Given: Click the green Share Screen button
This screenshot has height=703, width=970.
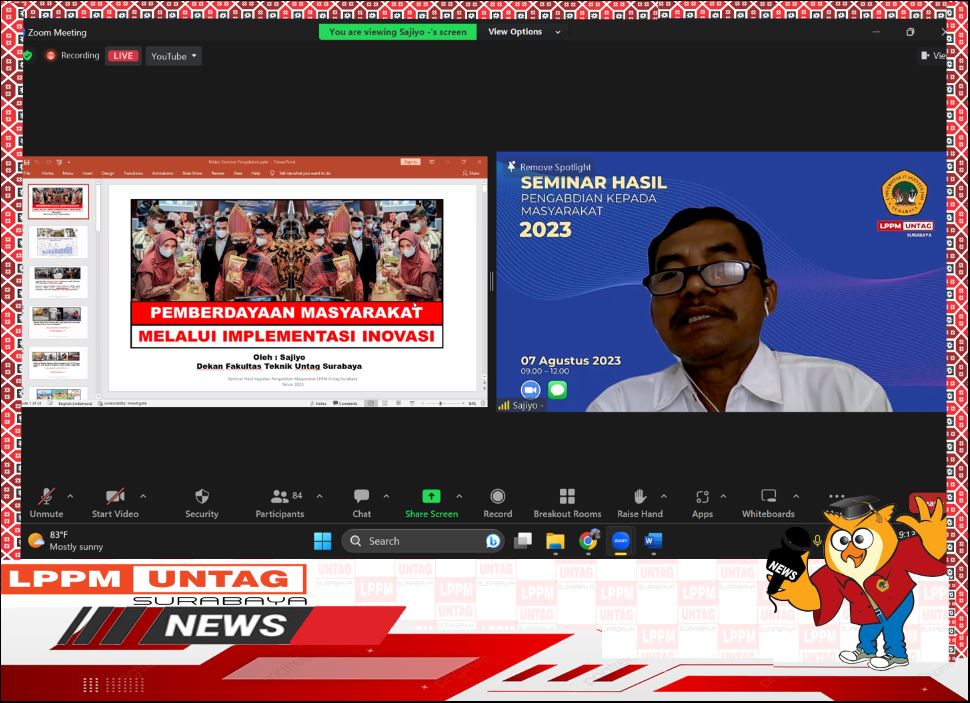Looking at the screenshot, I should click(431, 503).
